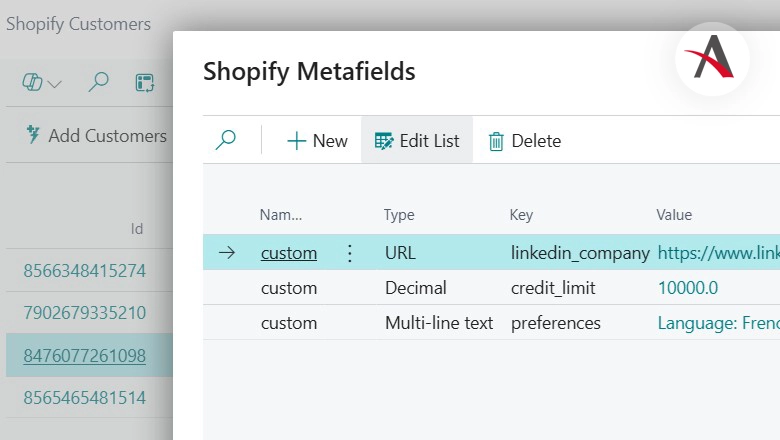Click the layout view icon in Customers toolbar

[146, 83]
